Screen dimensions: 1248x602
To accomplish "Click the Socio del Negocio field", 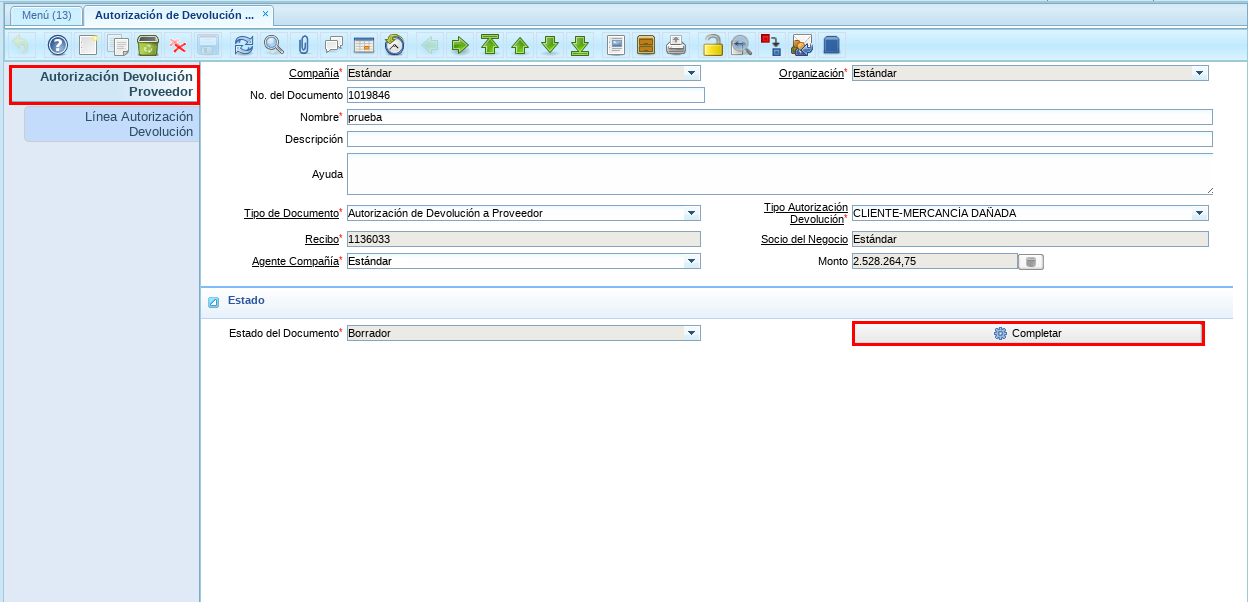I will coord(1030,239).
